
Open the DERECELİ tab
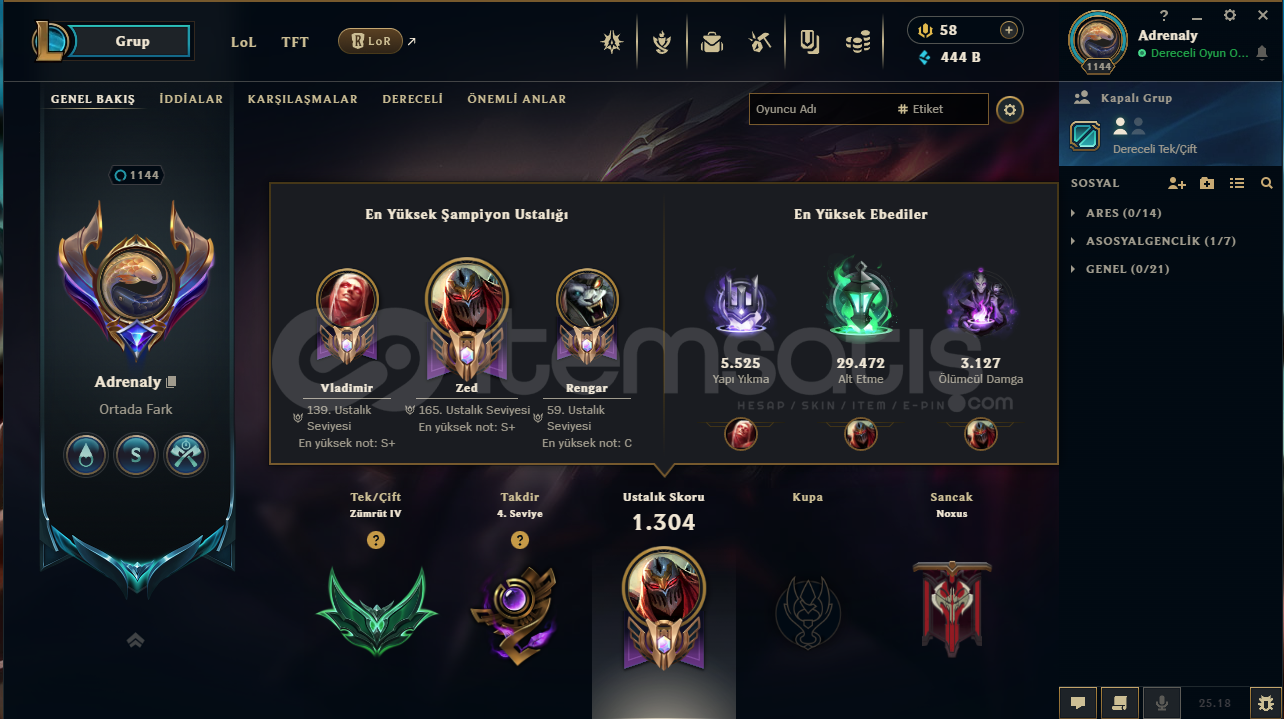pos(413,99)
